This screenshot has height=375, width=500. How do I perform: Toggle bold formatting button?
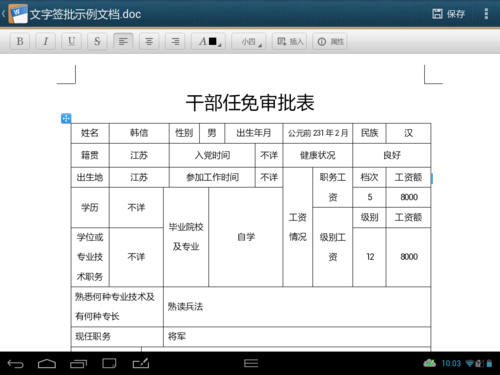(20, 41)
